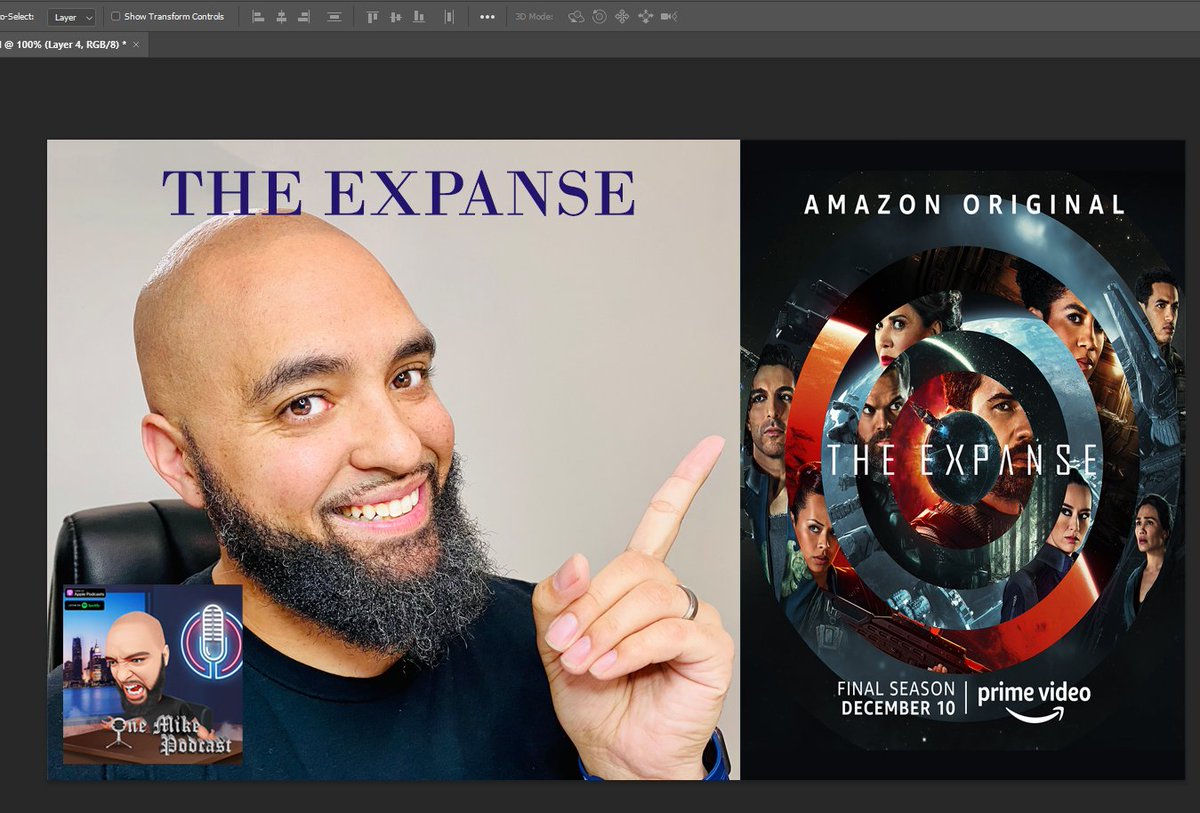1200x813 pixels.
Task: Align left edges of layers
Action: tap(258, 17)
